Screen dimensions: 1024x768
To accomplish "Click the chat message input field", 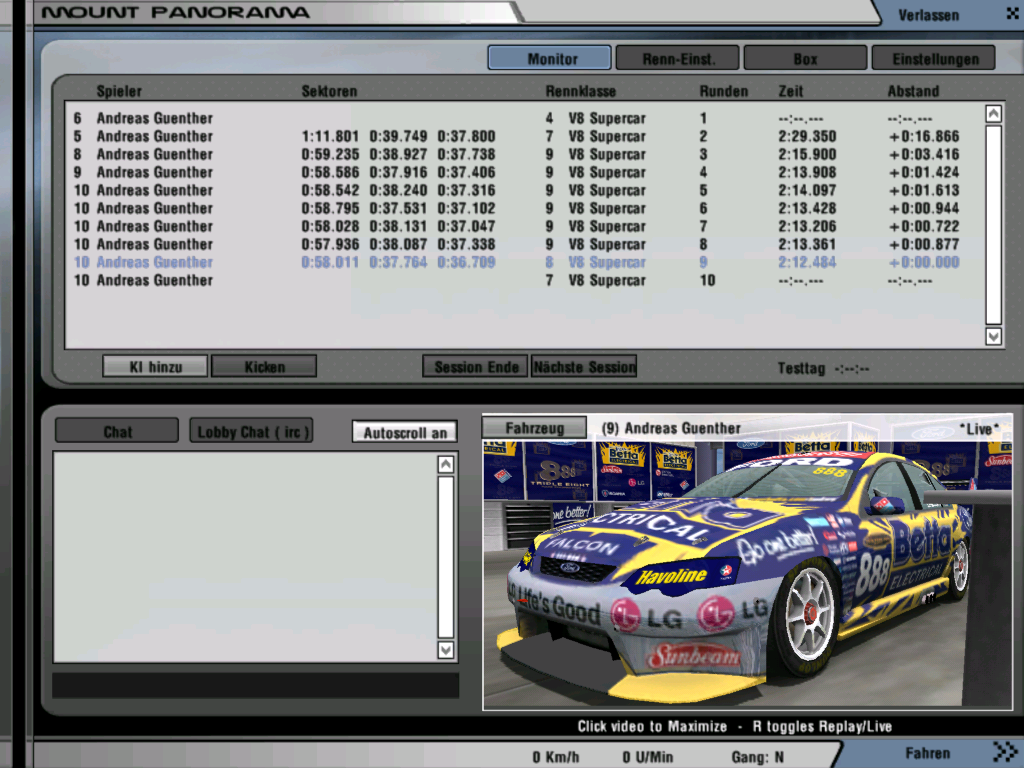I will [255, 685].
